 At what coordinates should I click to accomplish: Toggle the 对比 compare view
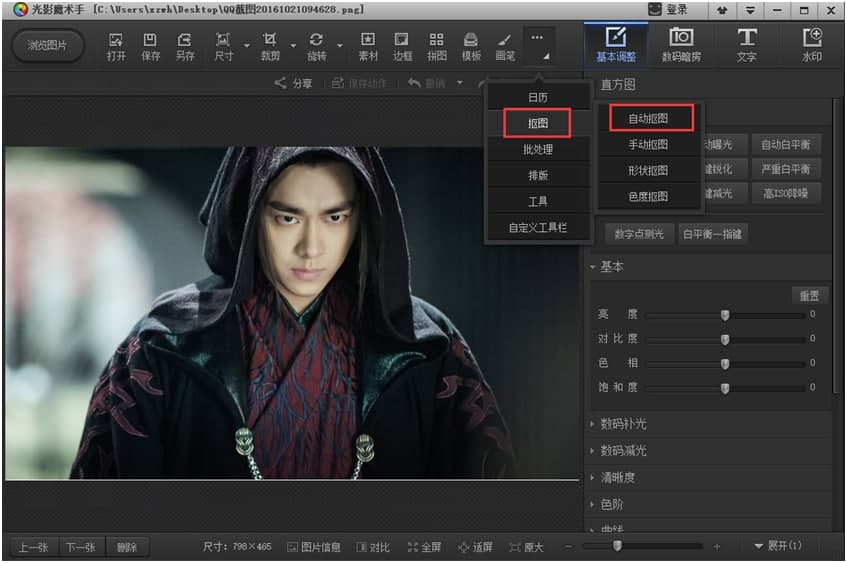(x=373, y=547)
